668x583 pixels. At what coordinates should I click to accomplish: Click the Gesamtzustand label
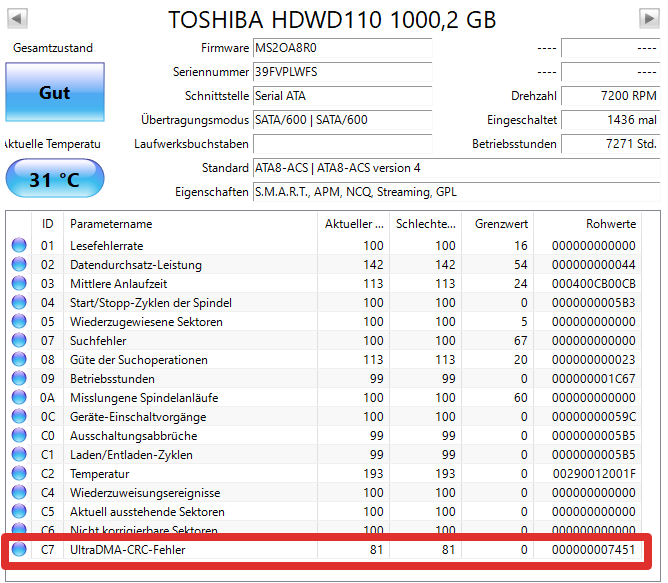(x=53, y=48)
